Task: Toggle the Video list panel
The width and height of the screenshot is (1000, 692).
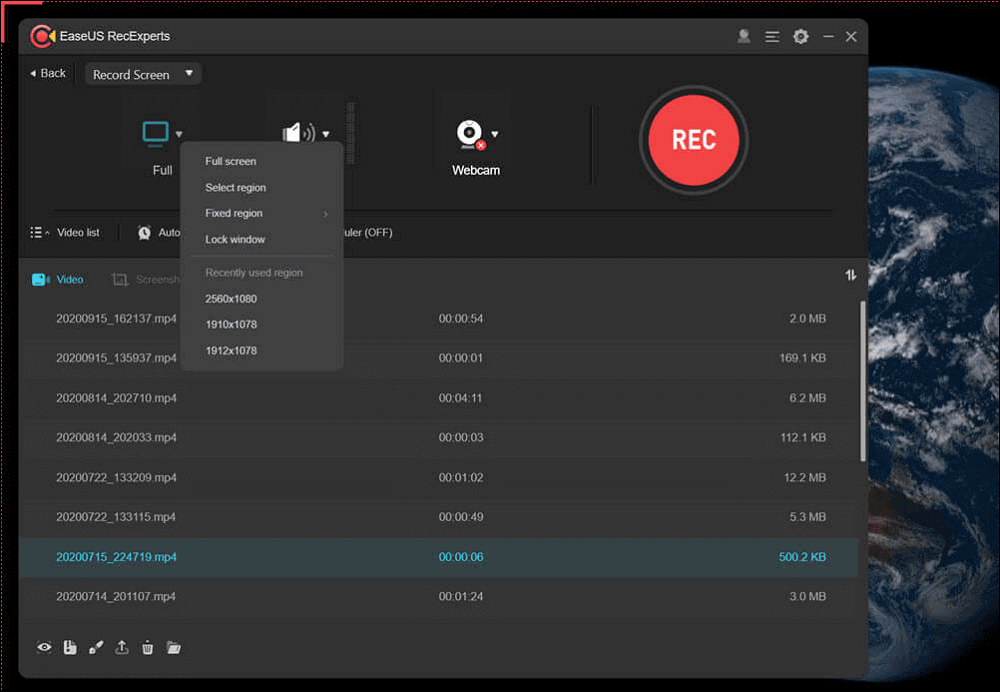Action: [64, 233]
